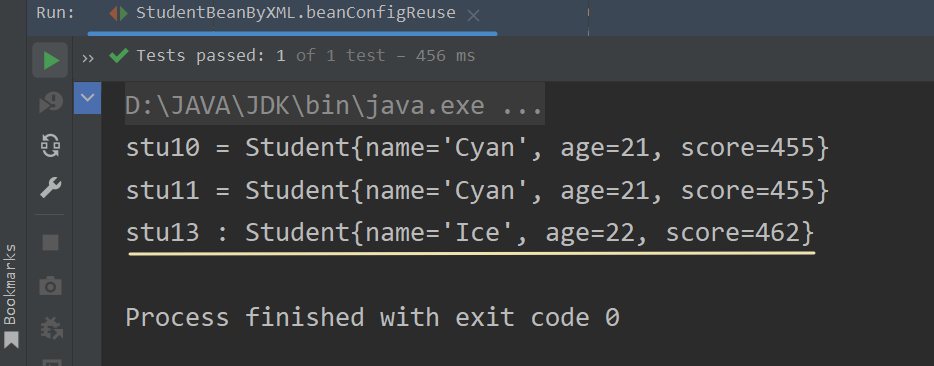Close the beanConfigReuse run tab

[x=474, y=16]
